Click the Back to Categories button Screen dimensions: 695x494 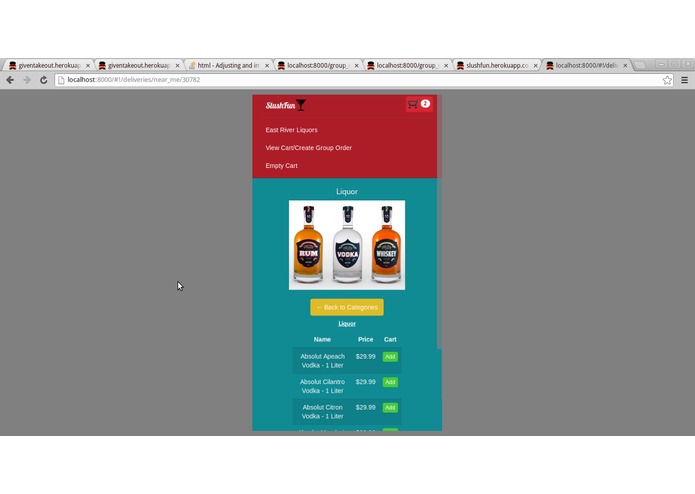tap(347, 307)
